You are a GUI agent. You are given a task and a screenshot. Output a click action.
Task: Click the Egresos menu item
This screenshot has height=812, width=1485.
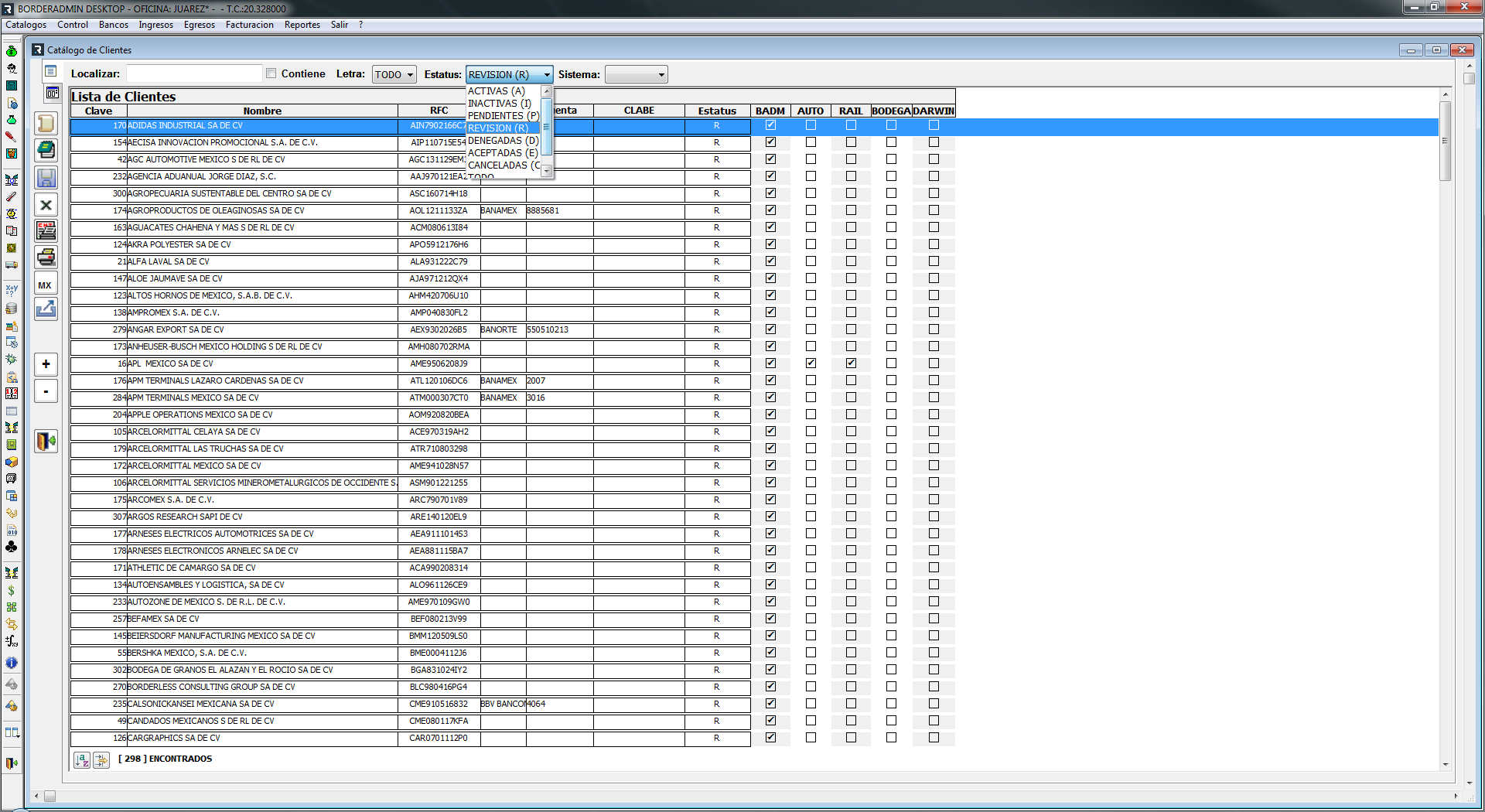200,25
